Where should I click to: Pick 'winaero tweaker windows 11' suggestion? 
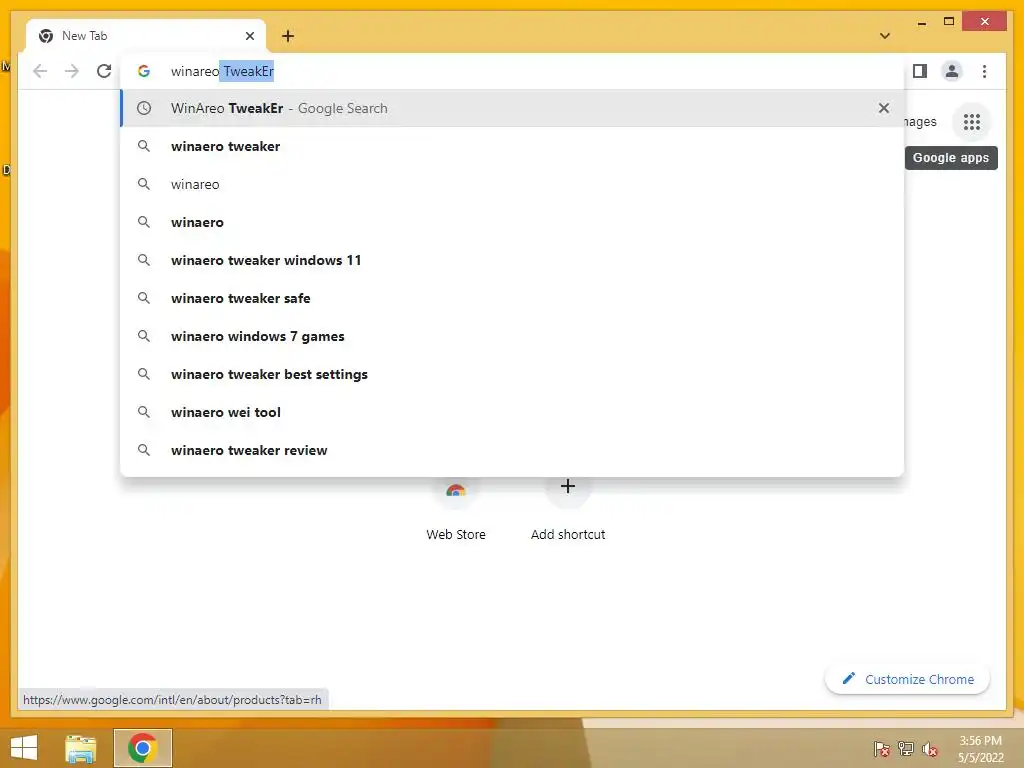tap(513, 260)
